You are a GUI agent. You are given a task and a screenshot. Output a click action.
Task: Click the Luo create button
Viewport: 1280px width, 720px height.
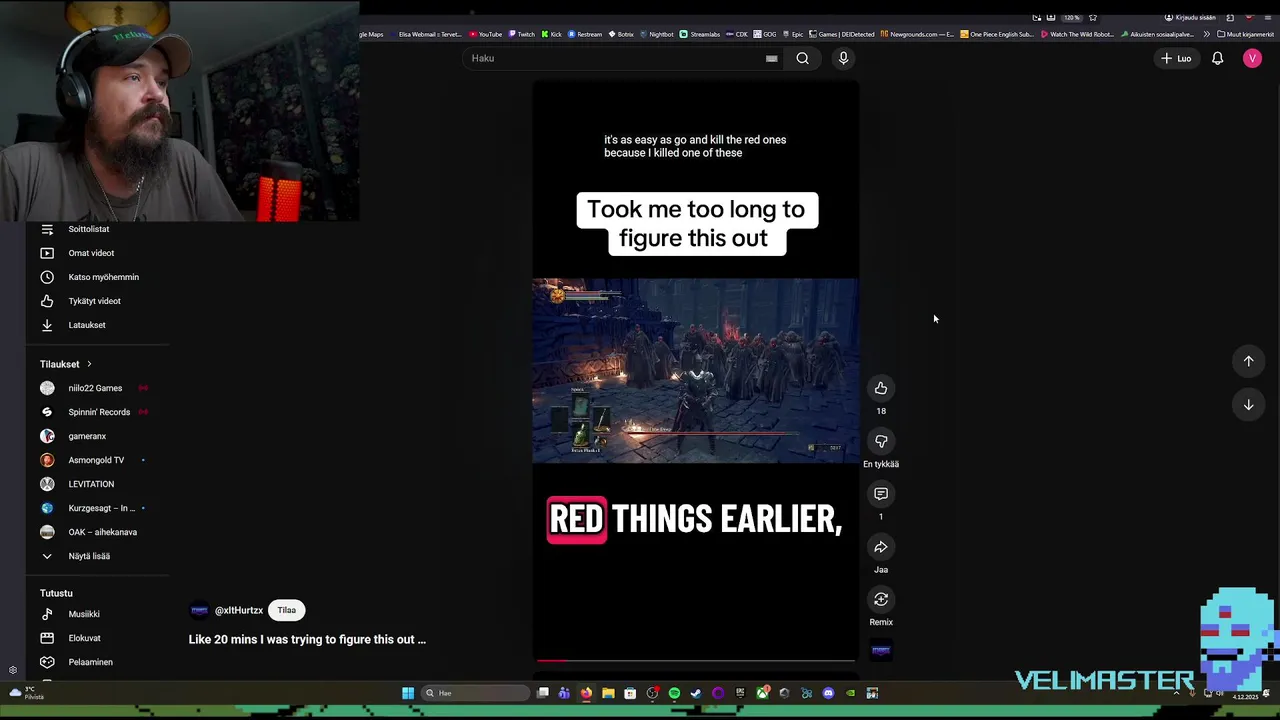(x=1176, y=58)
